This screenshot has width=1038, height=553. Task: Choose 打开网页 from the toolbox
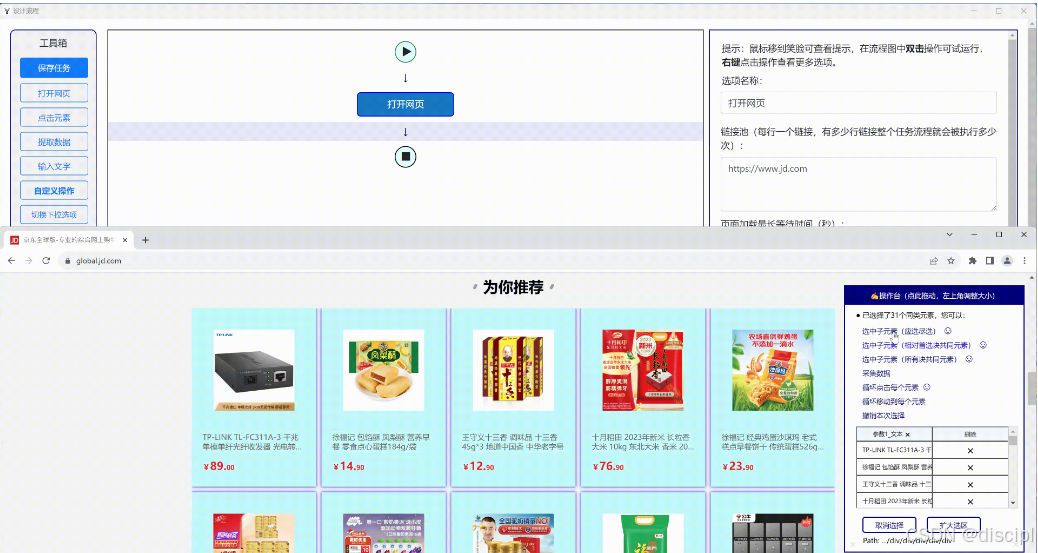pyautogui.click(x=54, y=93)
